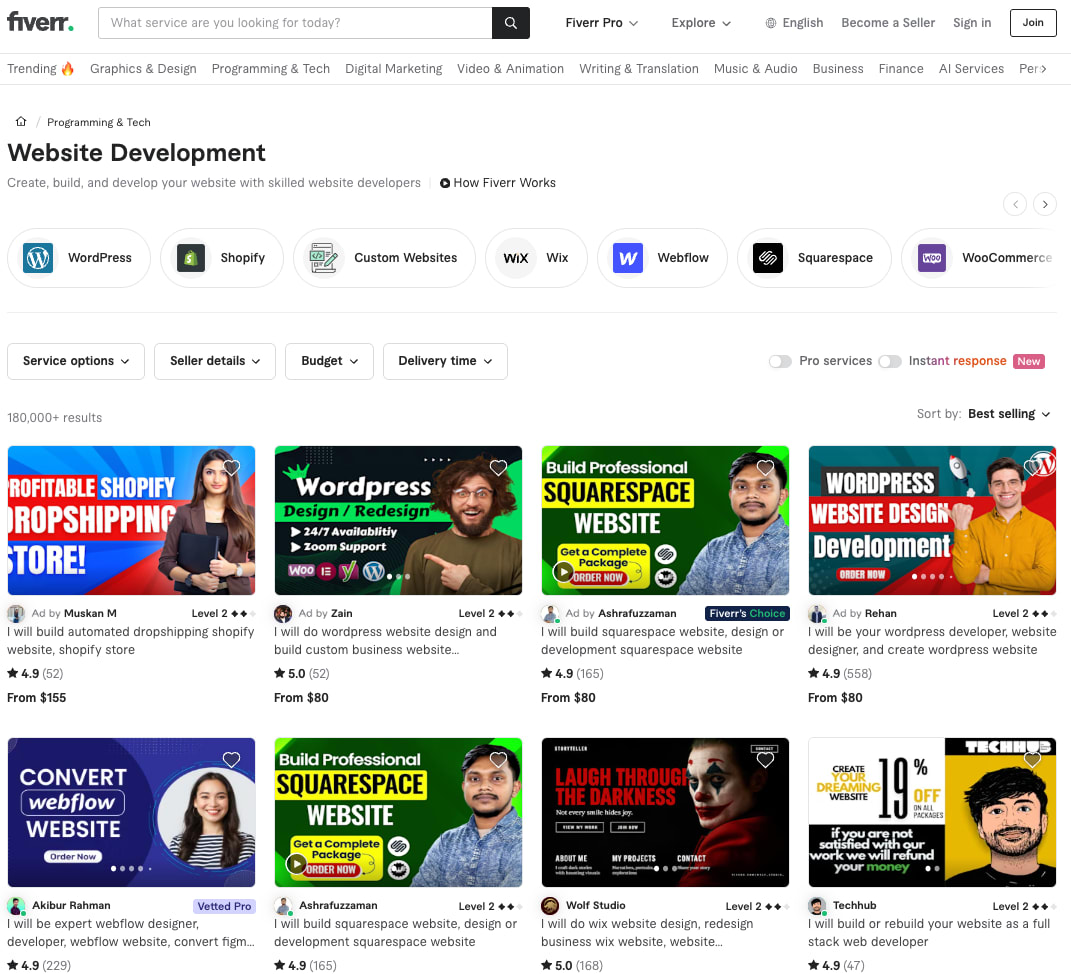
Task: Click the Fiverr logo
Action: coord(40,22)
